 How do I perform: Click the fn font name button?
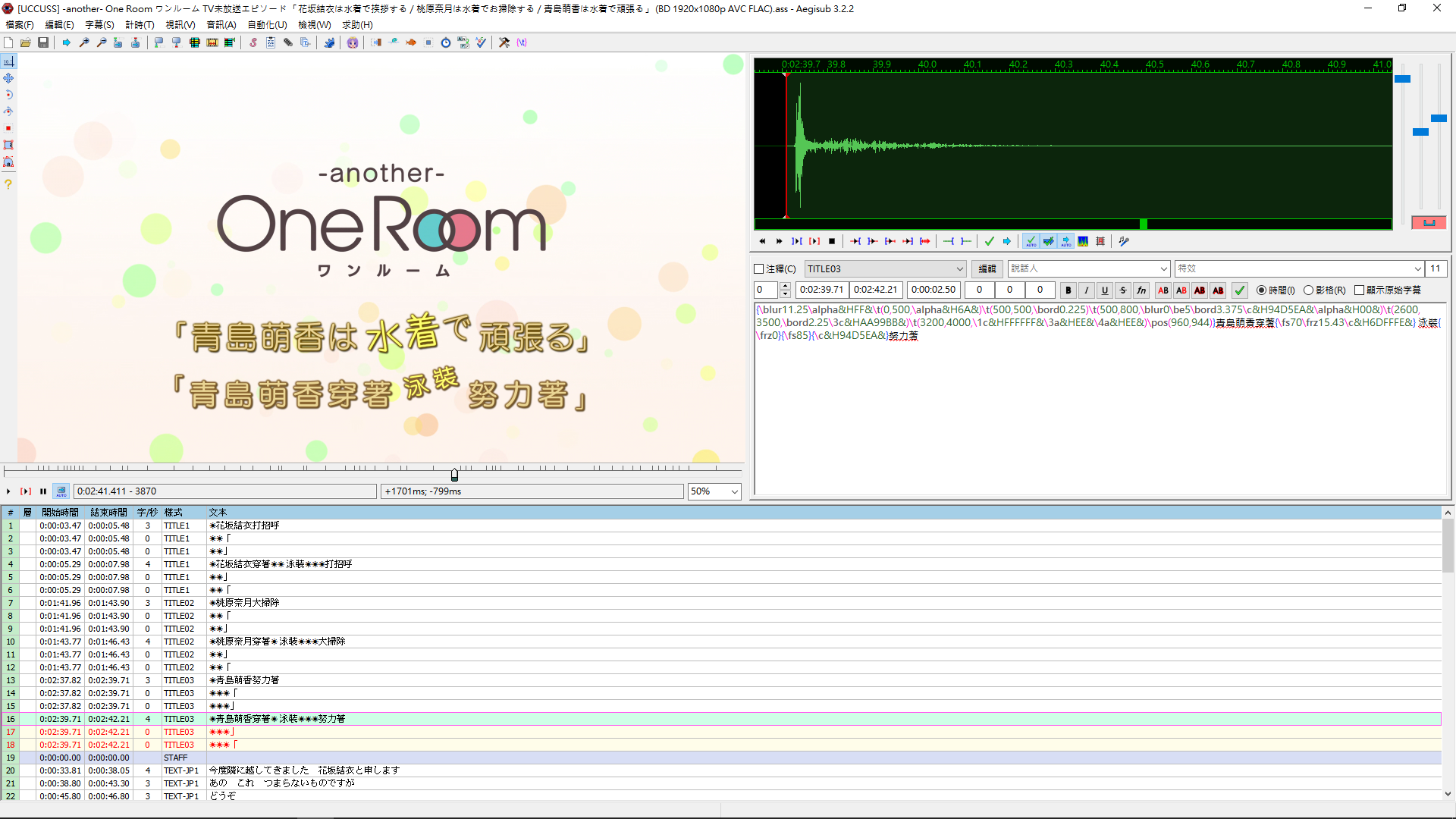tap(1141, 290)
